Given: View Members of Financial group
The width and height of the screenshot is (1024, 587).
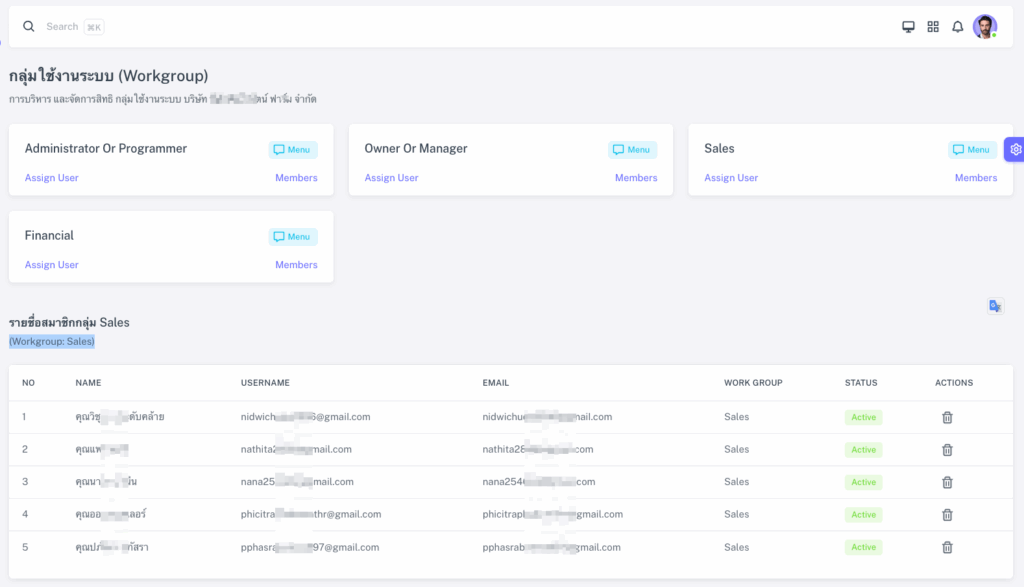Looking at the screenshot, I should coord(296,265).
